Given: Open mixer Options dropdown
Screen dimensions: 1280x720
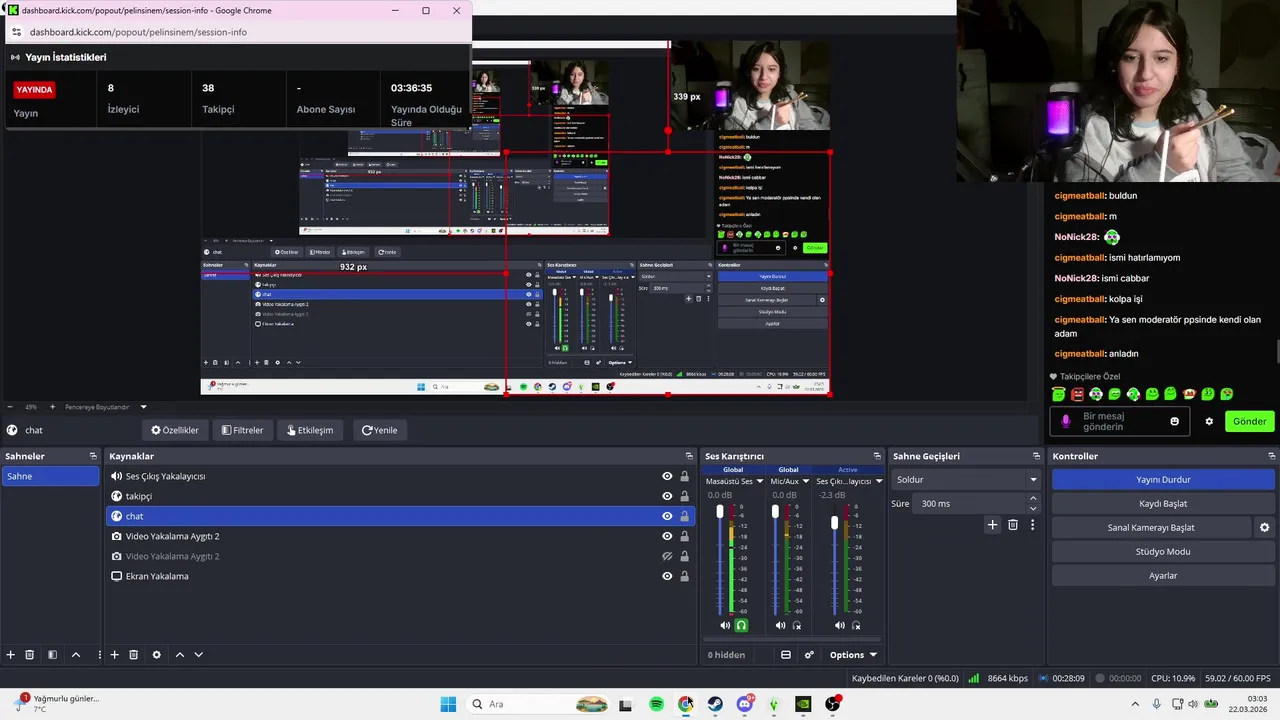Looking at the screenshot, I should point(853,655).
